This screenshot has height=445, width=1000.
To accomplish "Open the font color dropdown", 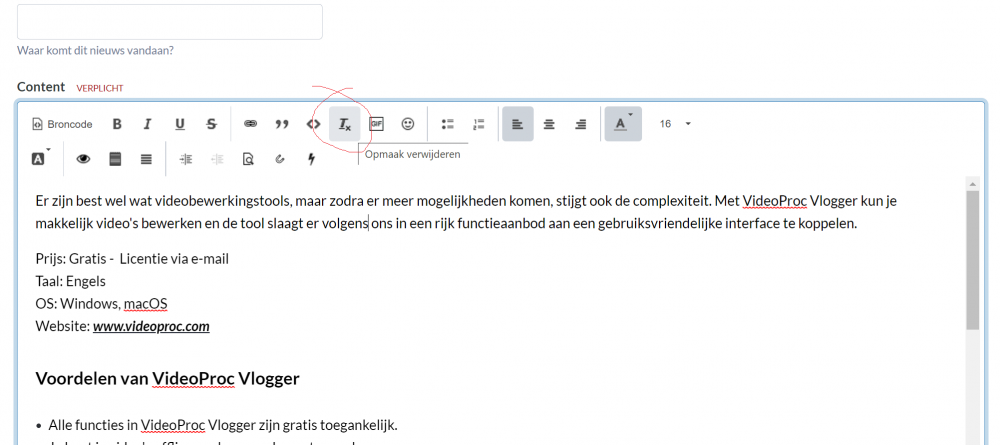I will (x=623, y=124).
